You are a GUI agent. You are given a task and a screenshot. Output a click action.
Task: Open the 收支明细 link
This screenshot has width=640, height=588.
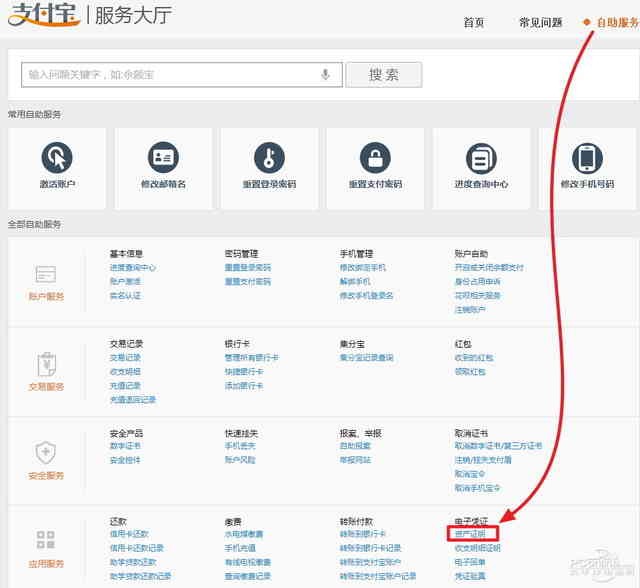125,372
